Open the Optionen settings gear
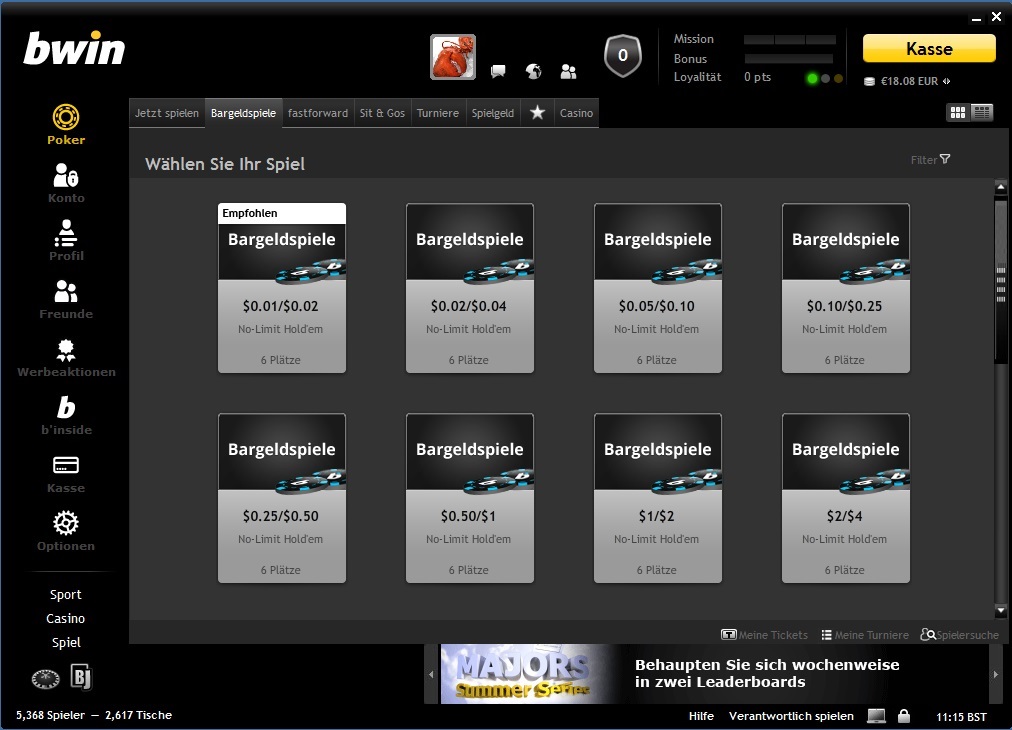 pyautogui.click(x=66, y=532)
